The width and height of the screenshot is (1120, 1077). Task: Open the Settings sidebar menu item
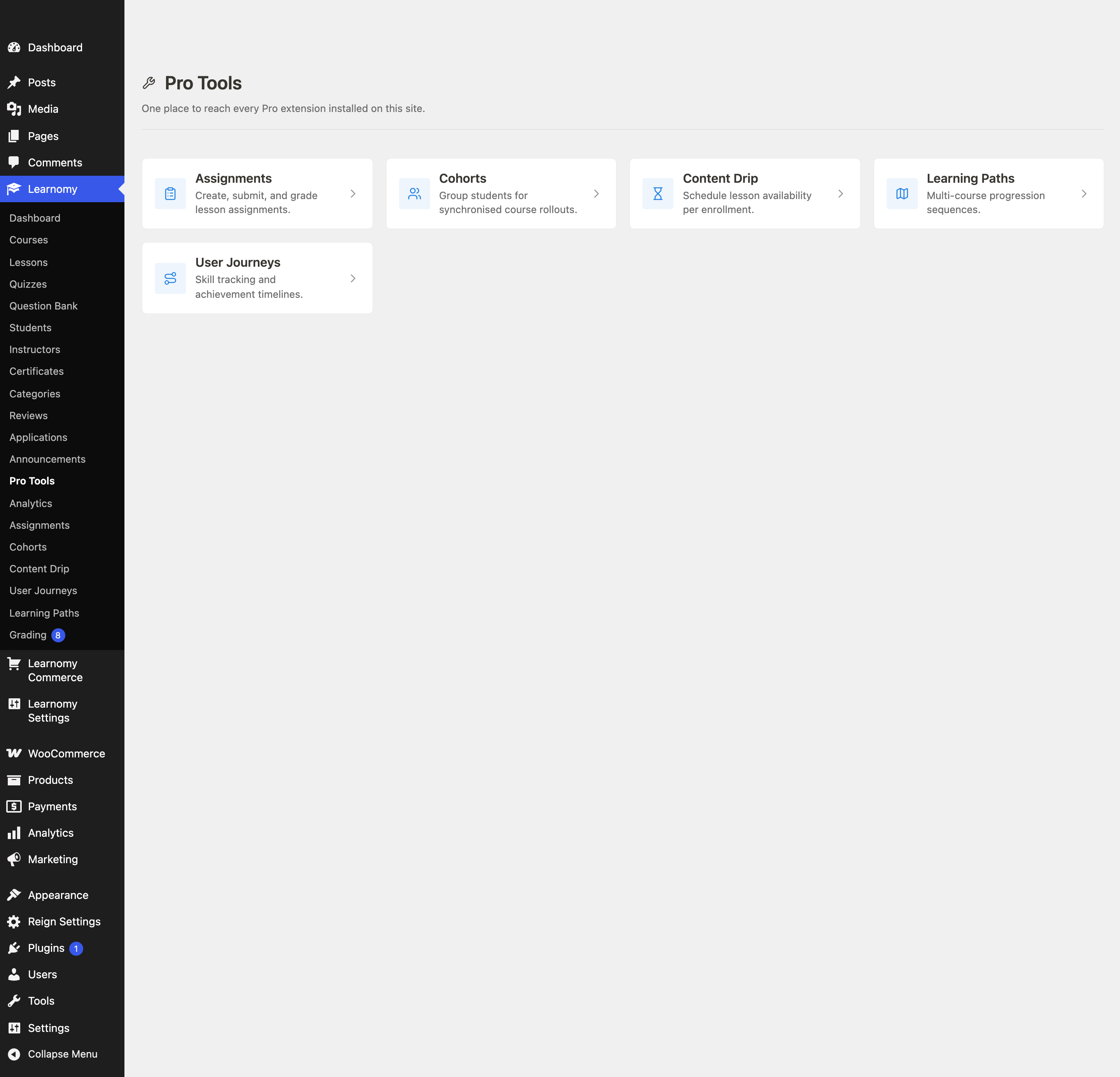click(x=49, y=1028)
